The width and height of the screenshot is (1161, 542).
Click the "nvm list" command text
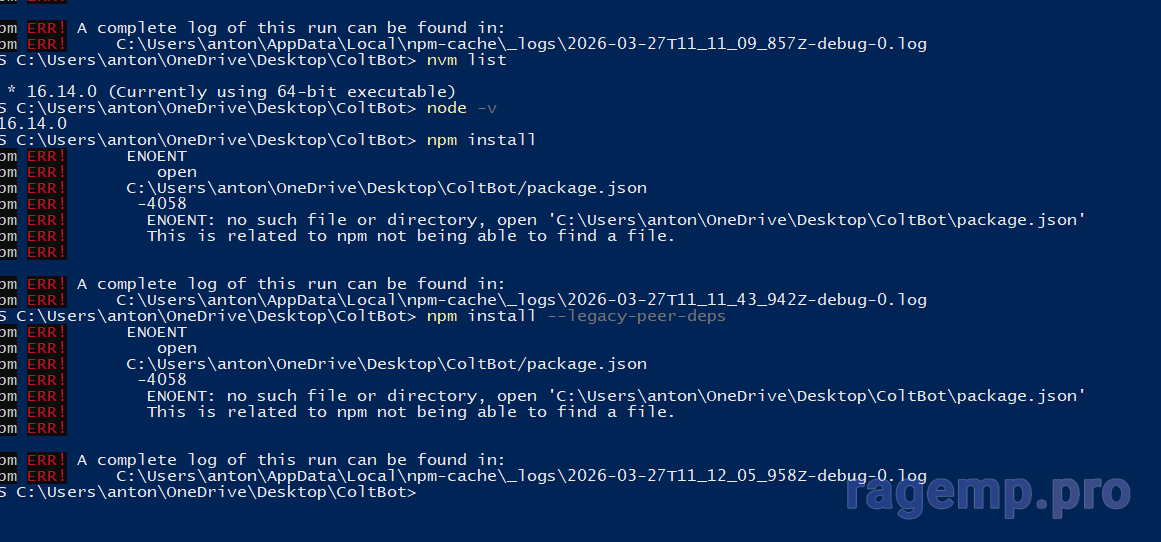pos(466,60)
